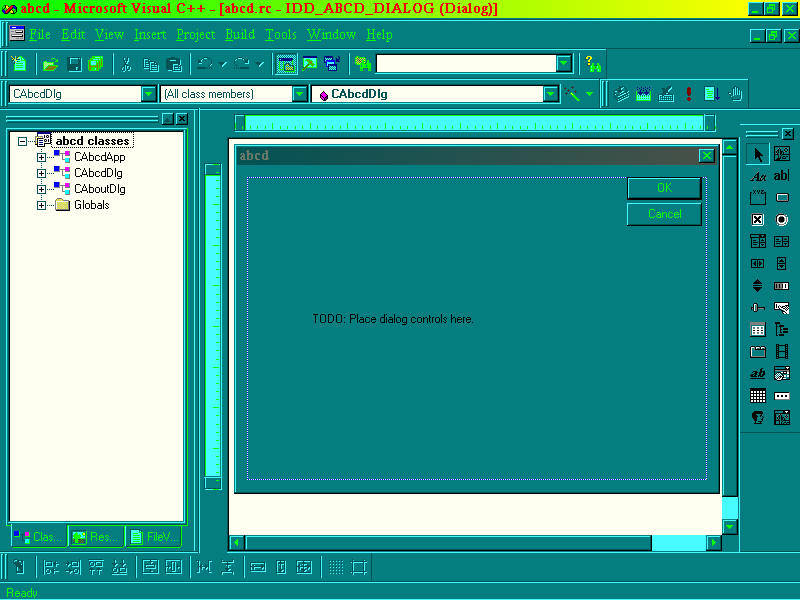
Task: Pick the Tab Control tool
Action: pyautogui.click(x=758, y=352)
